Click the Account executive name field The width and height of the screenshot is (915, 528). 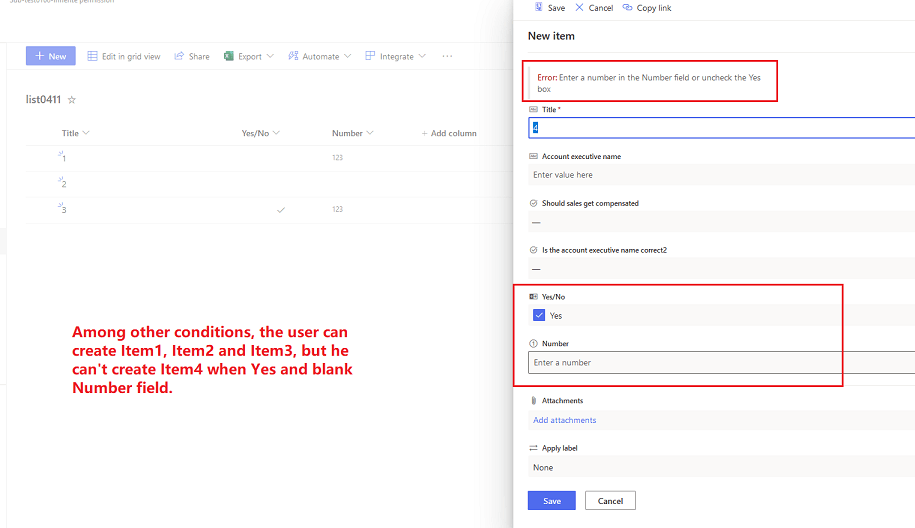(721, 175)
